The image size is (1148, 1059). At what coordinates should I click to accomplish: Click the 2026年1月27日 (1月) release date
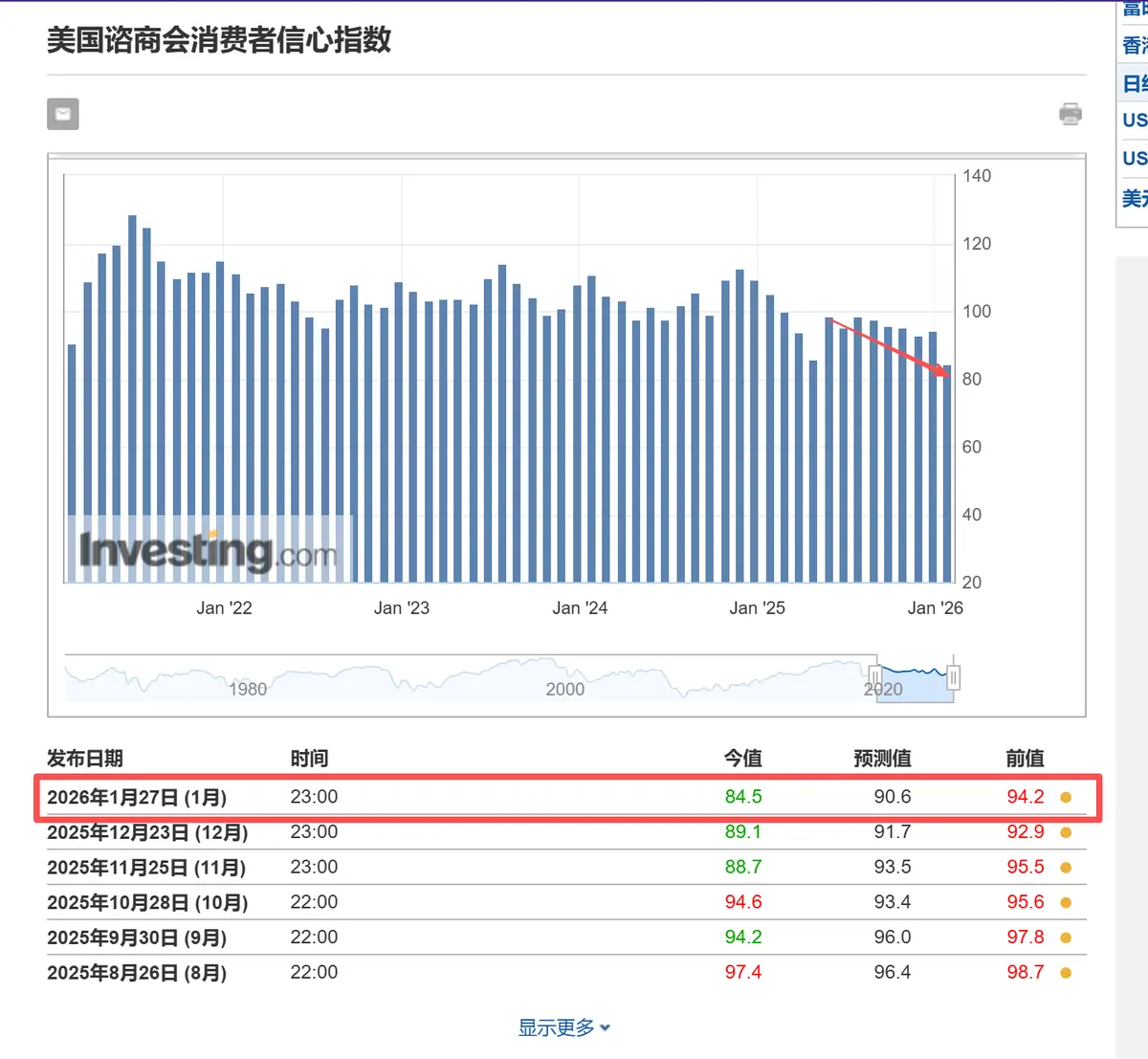137,797
